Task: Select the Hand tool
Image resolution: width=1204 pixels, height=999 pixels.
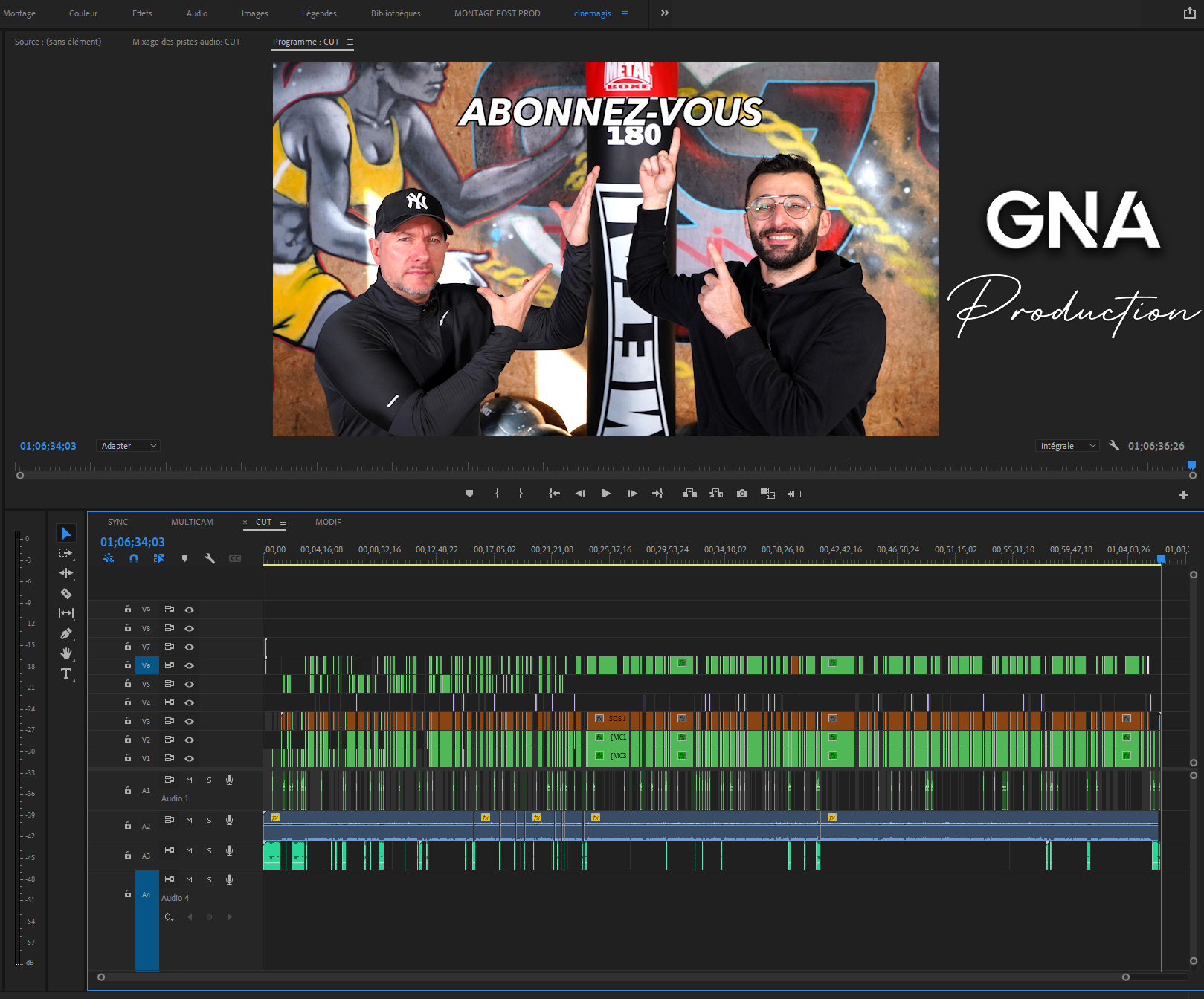Action: coord(66,653)
